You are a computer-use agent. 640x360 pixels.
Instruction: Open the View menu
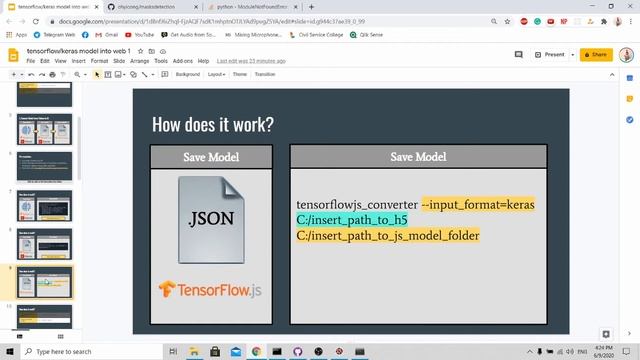[60, 61]
